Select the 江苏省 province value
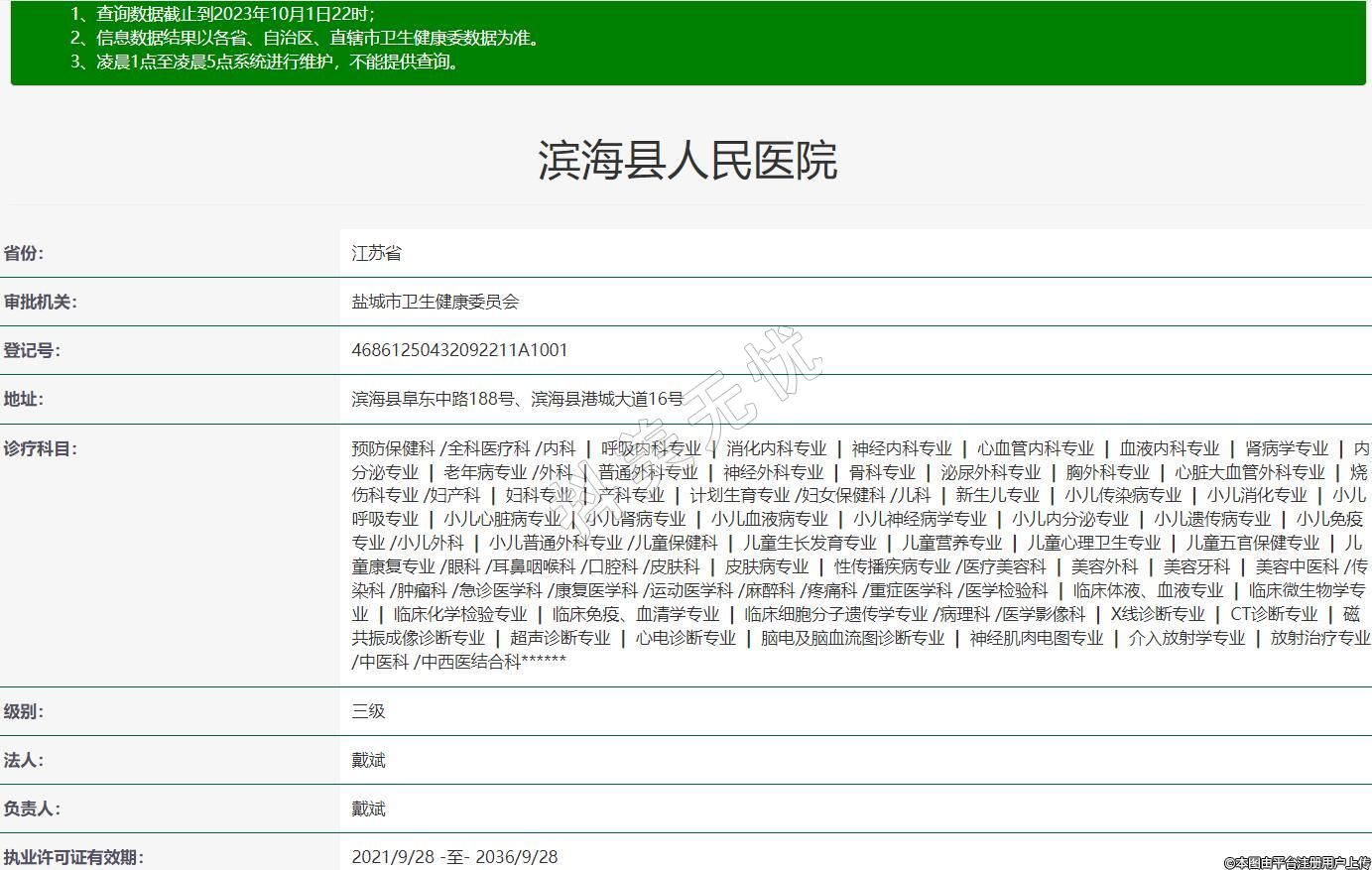1372x870 pixels. (x=376, y=253)
